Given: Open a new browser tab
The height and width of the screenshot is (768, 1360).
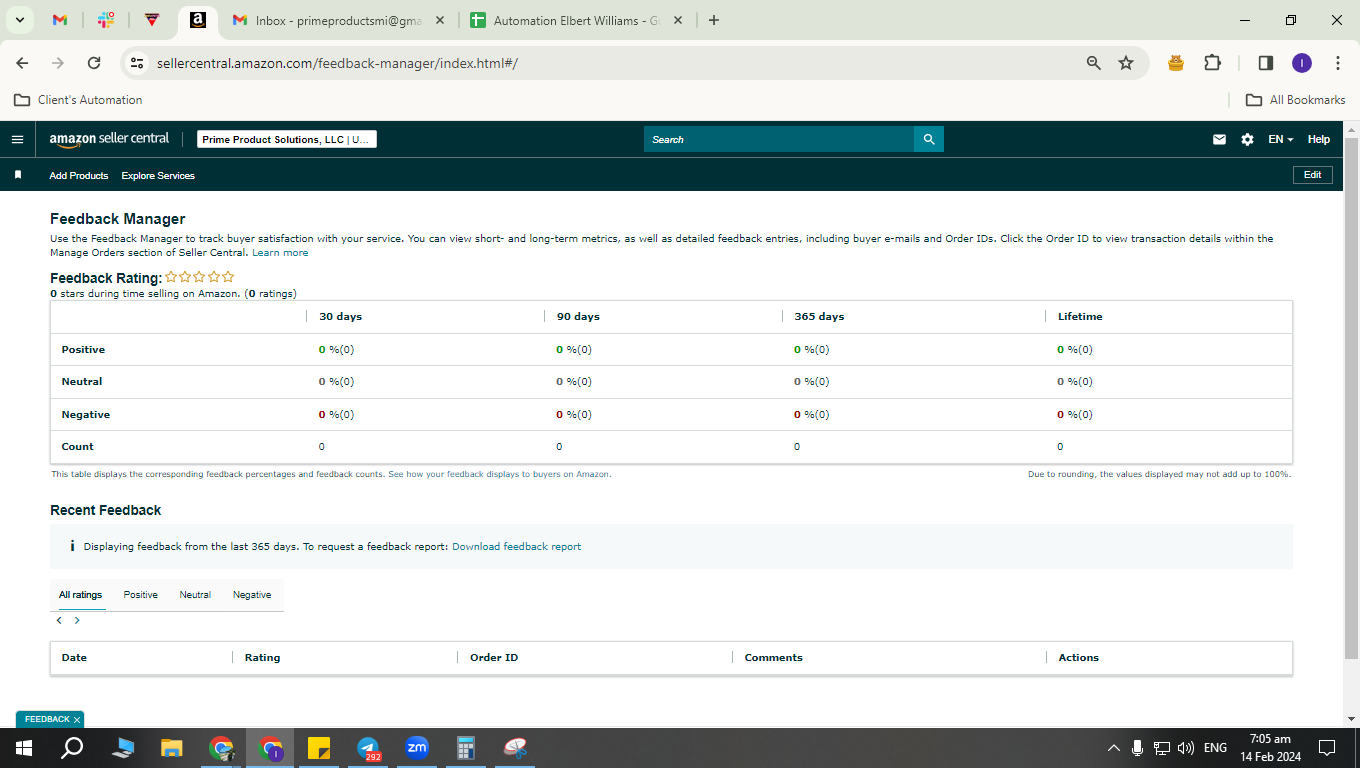Looking at the screenshot, I should tap(713, 20).
